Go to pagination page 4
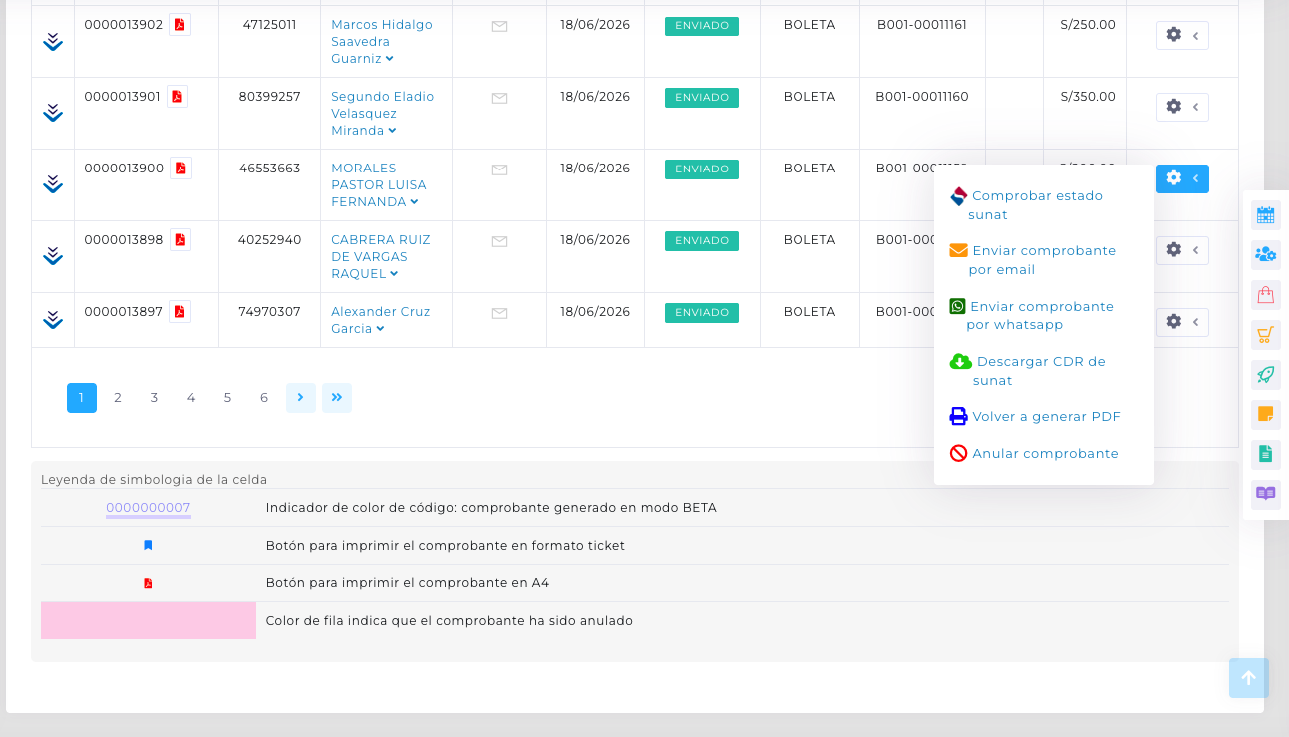1289x737 pixels. click(191, 398)
